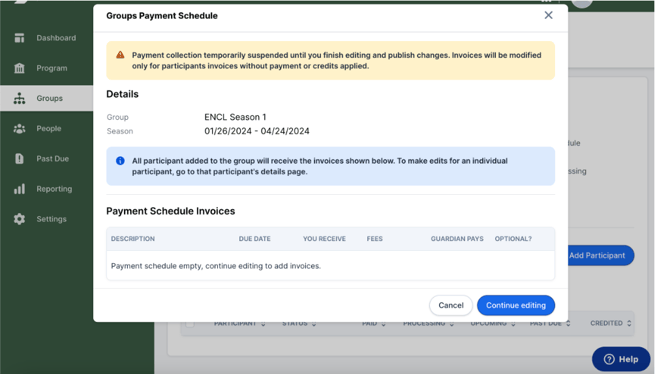
Task: Open the Reporting bar chart icon
Action: point(19,189)
